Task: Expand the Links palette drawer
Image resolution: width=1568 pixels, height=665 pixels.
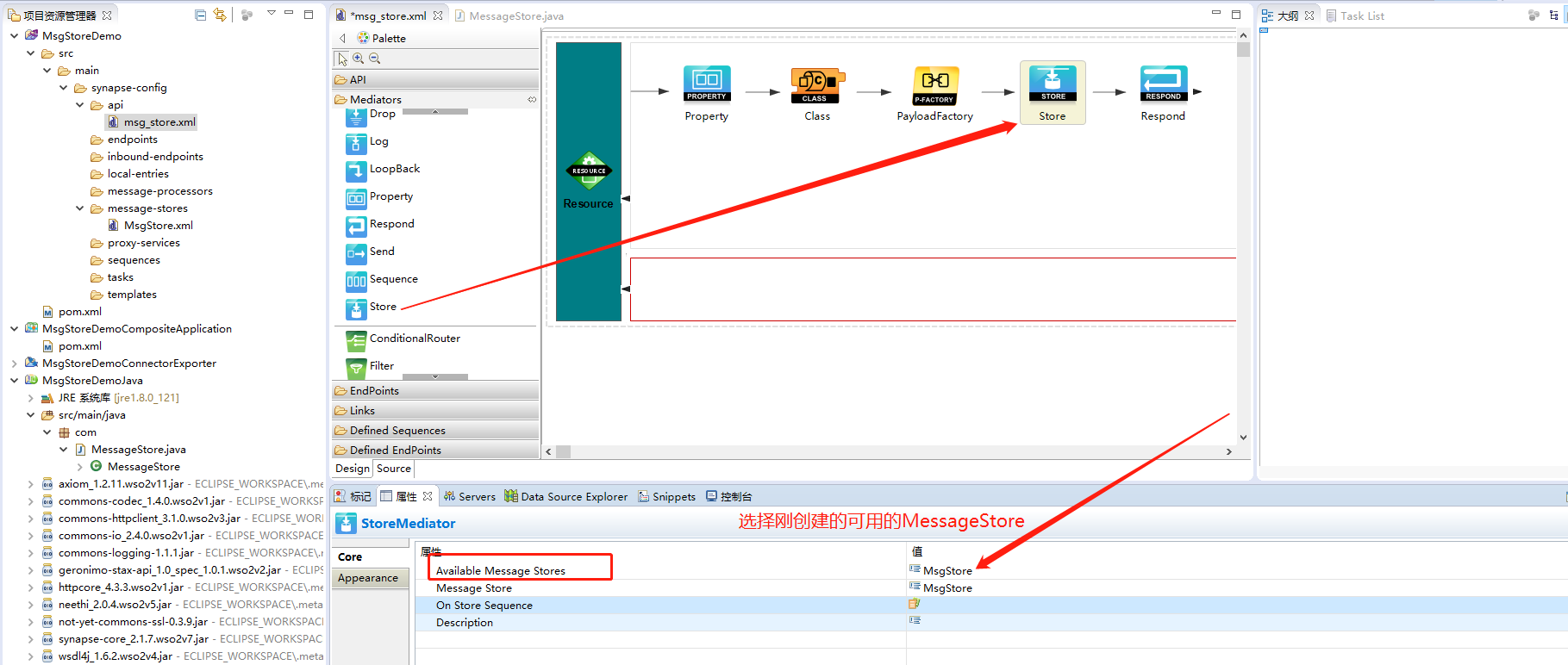Action: click(x=435, y=411)
